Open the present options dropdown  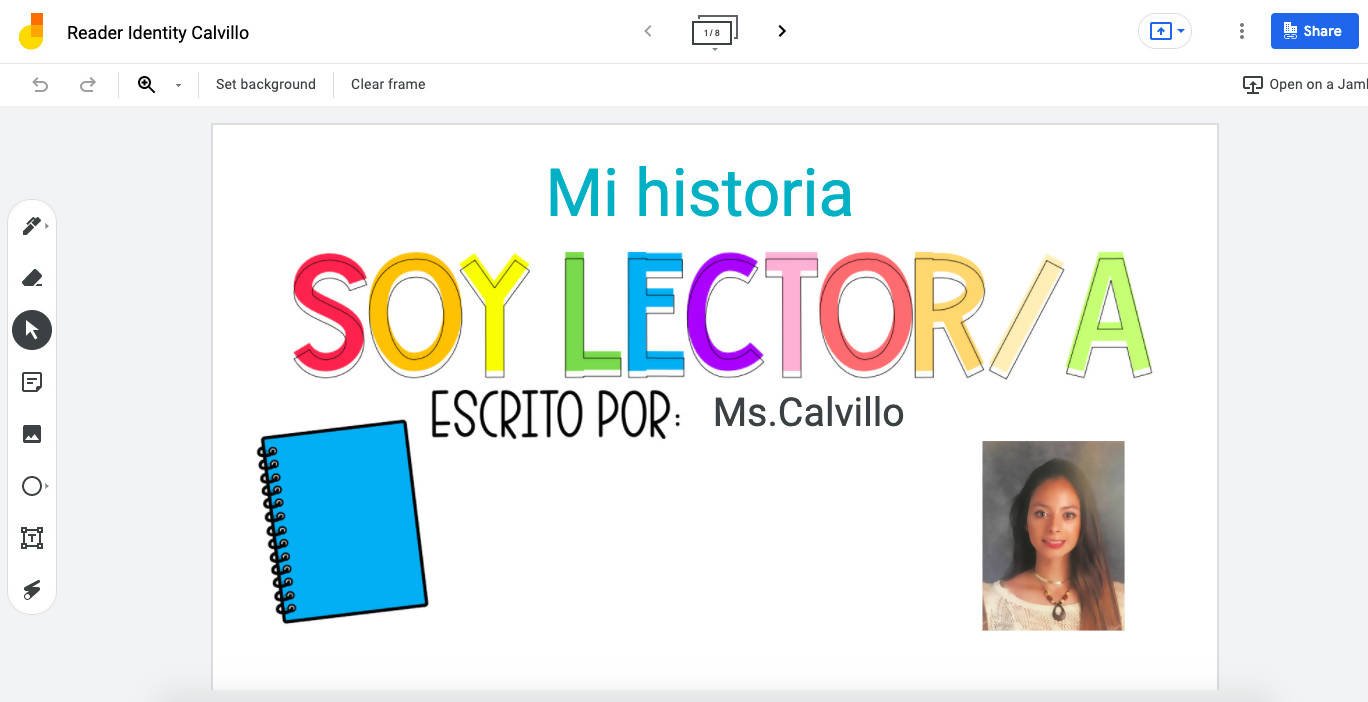tap(1181, 32)
